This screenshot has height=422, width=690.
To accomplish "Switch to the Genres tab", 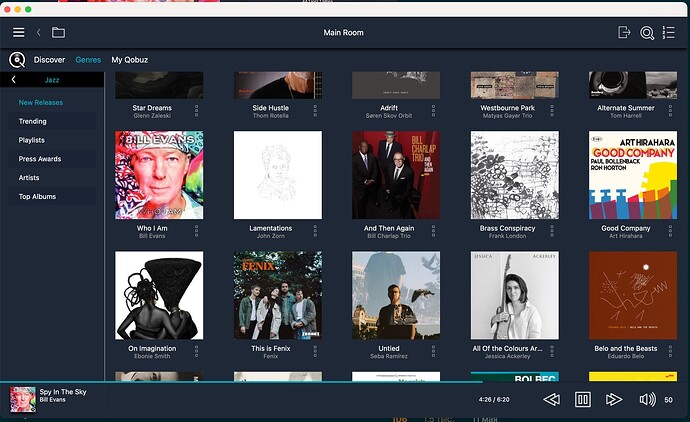I will click(x=88, y=60).
